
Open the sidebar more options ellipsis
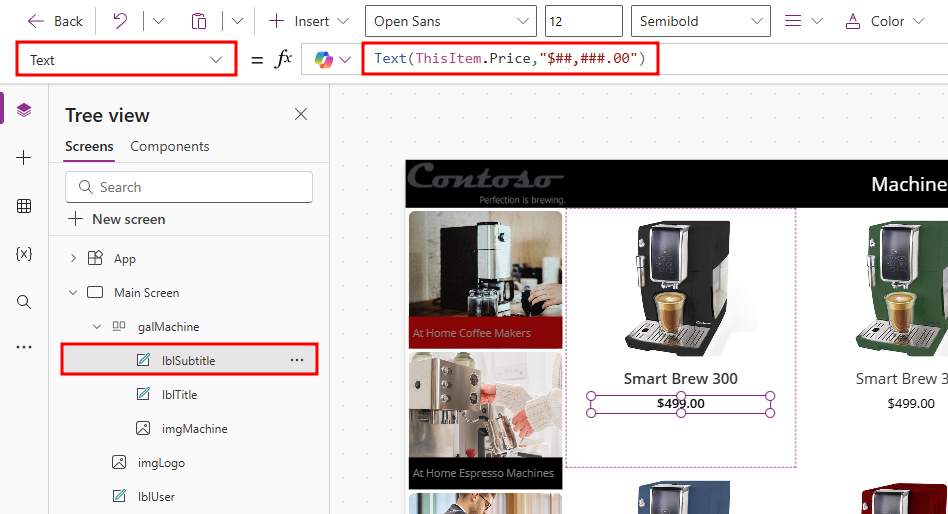(24, 347)
